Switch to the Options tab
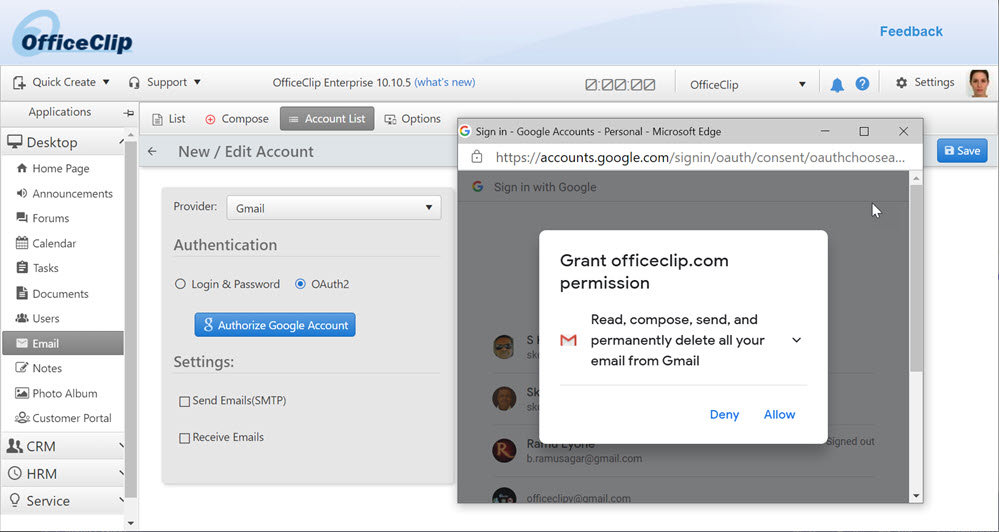1000x532 pixels. [x=413, y=119]
